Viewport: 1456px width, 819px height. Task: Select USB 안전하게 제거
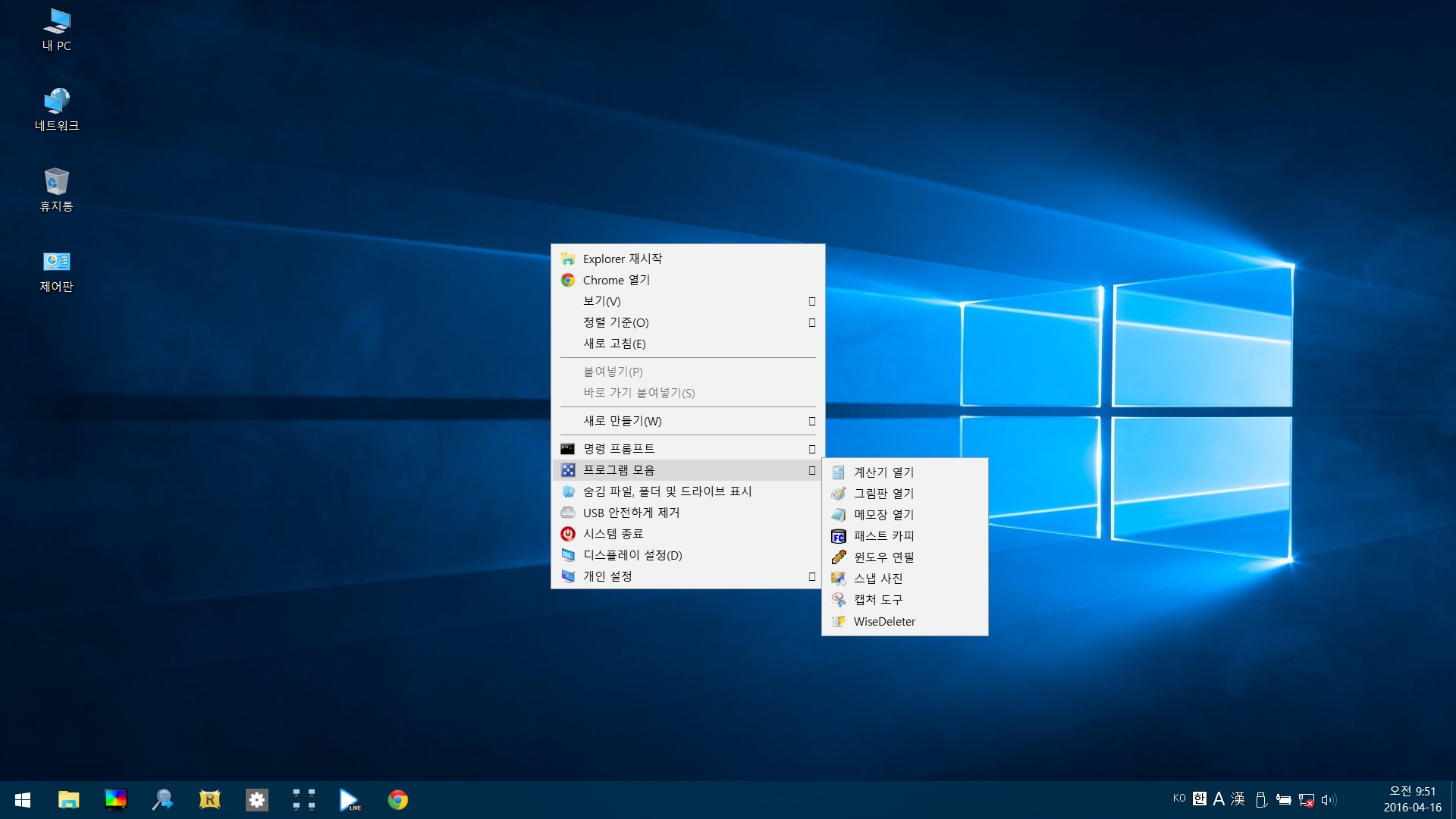tap(688, 513)
